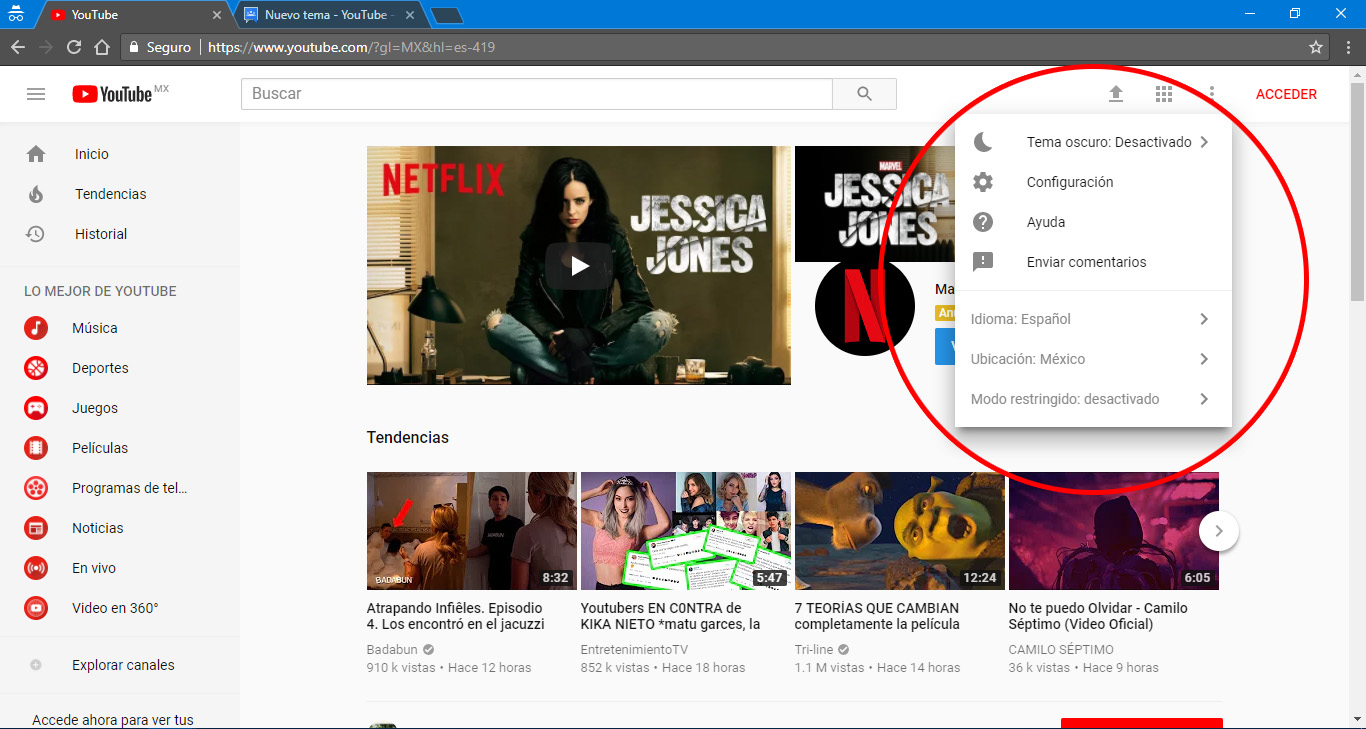The height and width of the screenshot is (729, 1366).
Task: Click the Ayuda question mark icon
Action: click(x=983, y=222)
